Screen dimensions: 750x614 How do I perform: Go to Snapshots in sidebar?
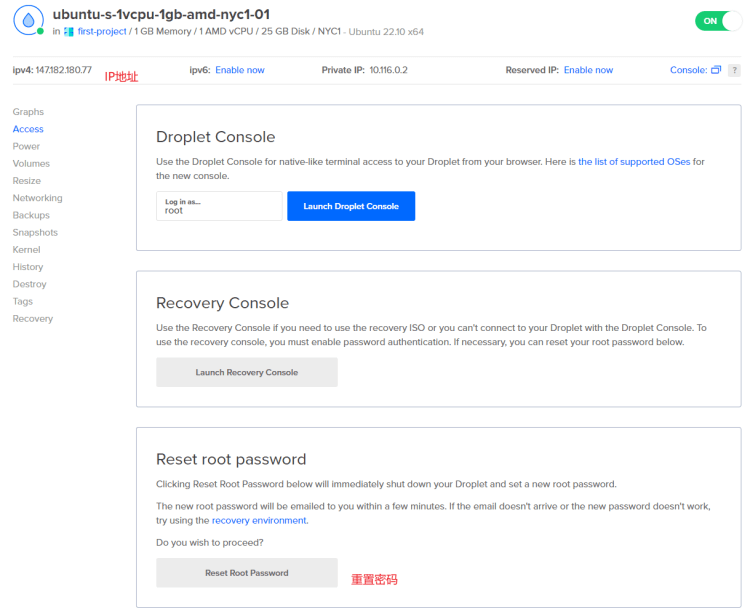coord(35,232)
